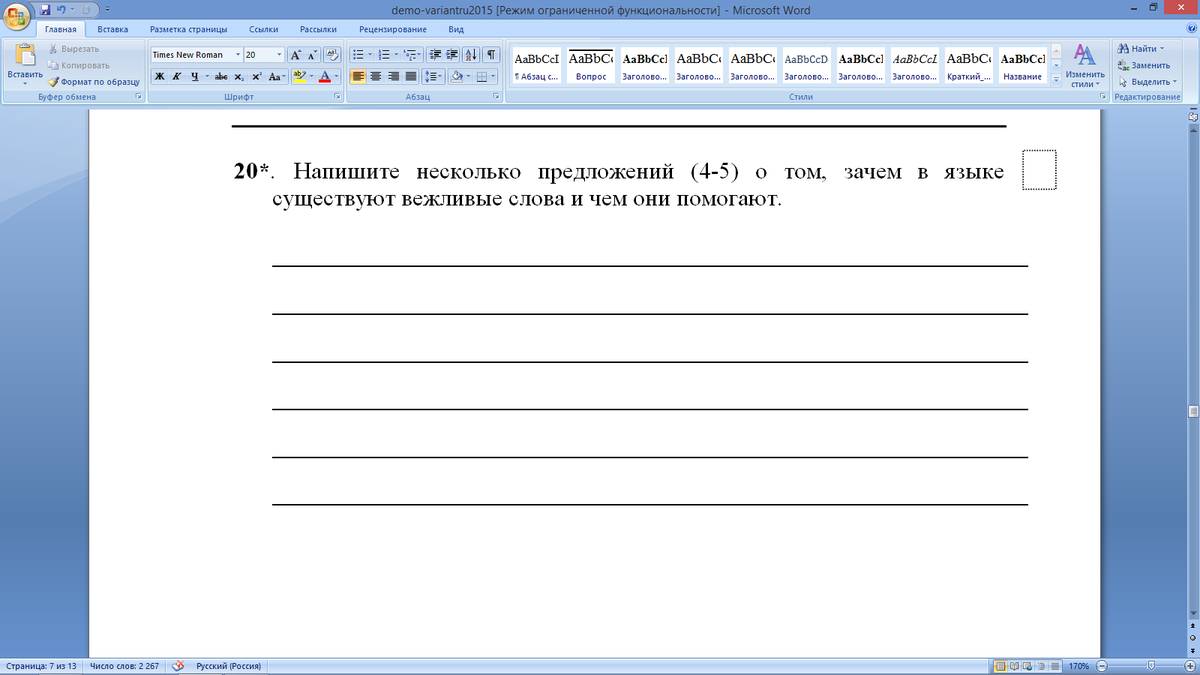This screenshot has height=675, width=1200.
Task: Click the Increase Indent icon
Action: (452, 55)
